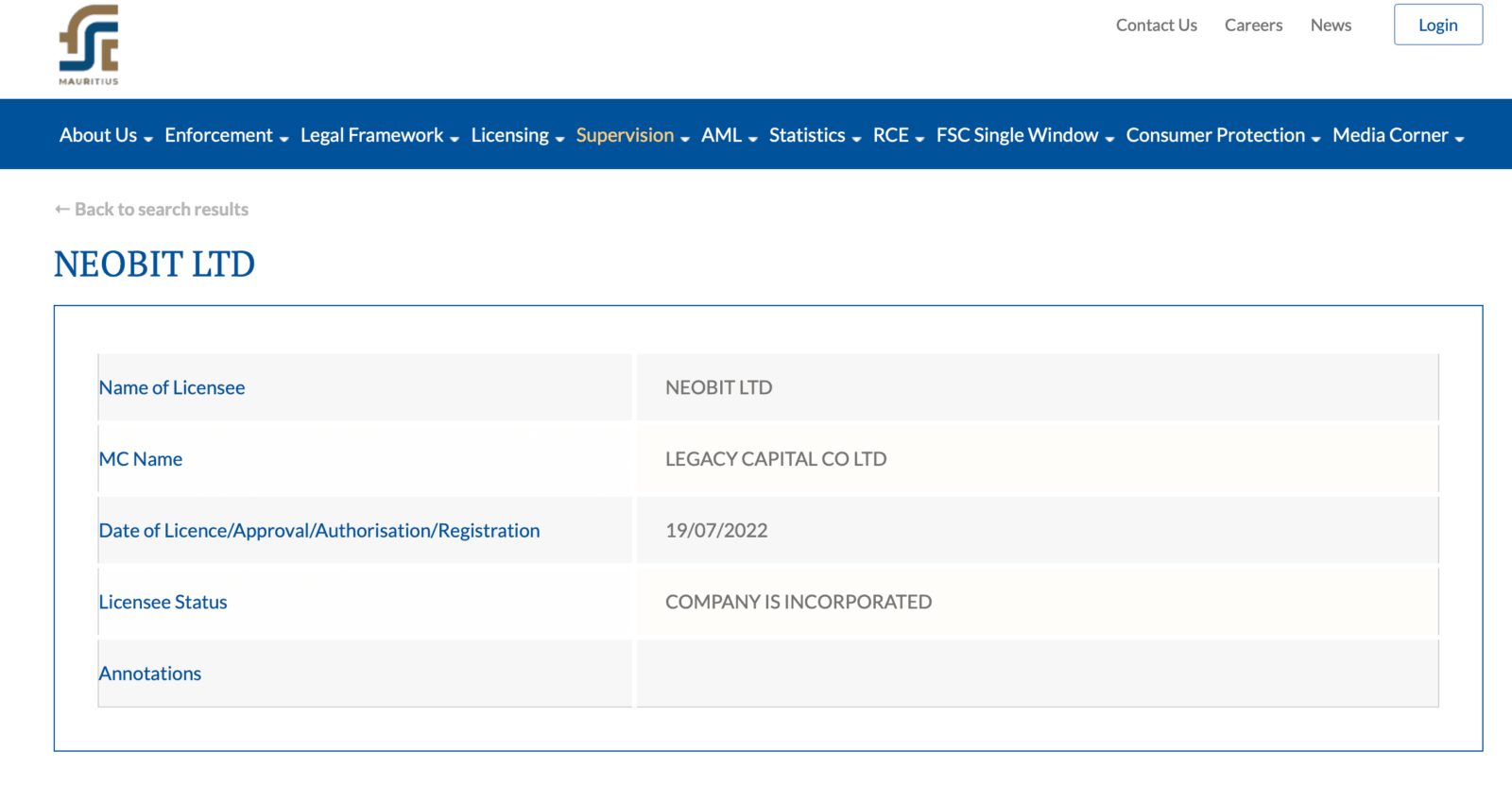This screenshot has height=785, width=1512.
Task: Expand the About Us dropdown menu
Action: 106,135
